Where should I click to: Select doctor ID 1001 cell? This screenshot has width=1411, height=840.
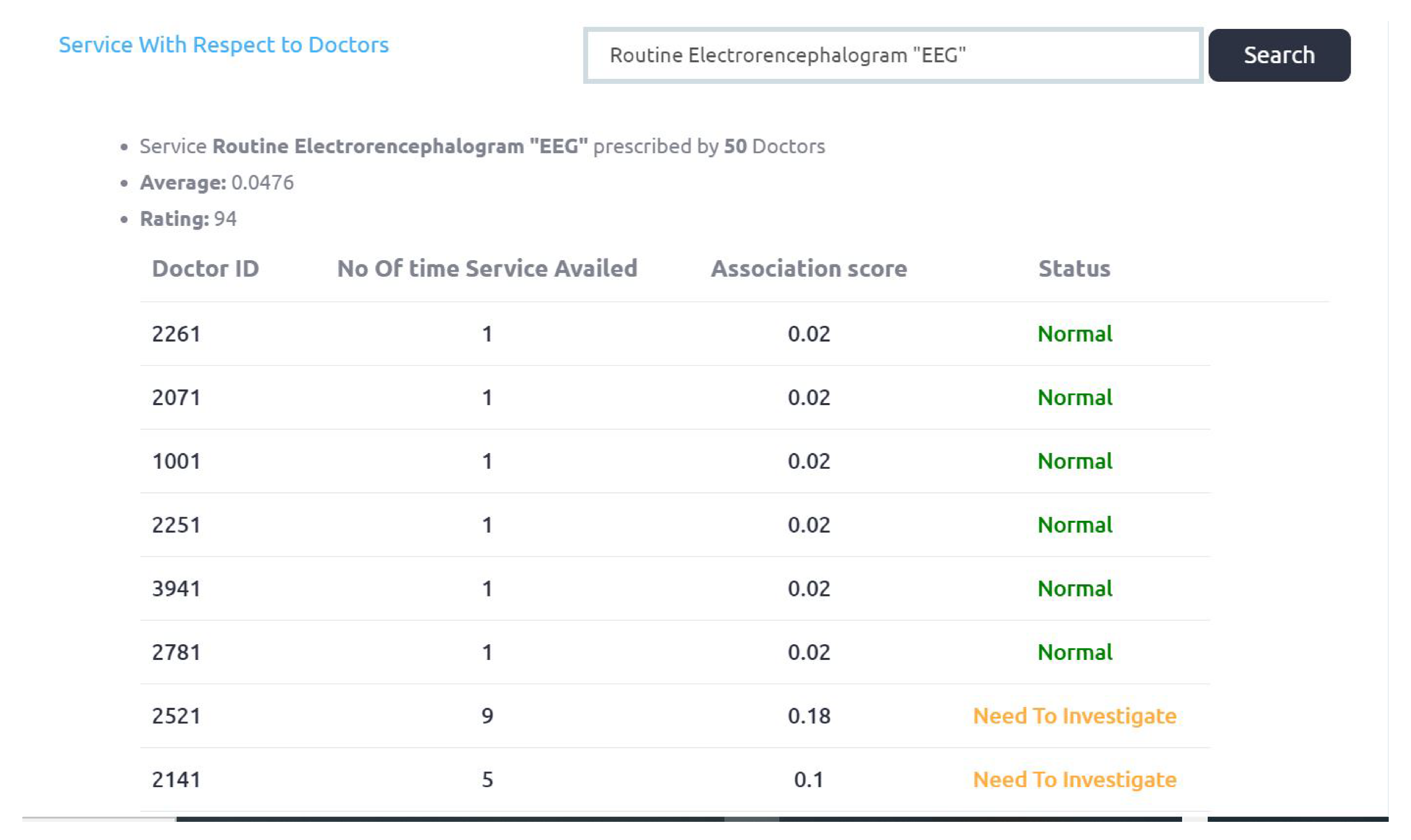tap(176, 461)
